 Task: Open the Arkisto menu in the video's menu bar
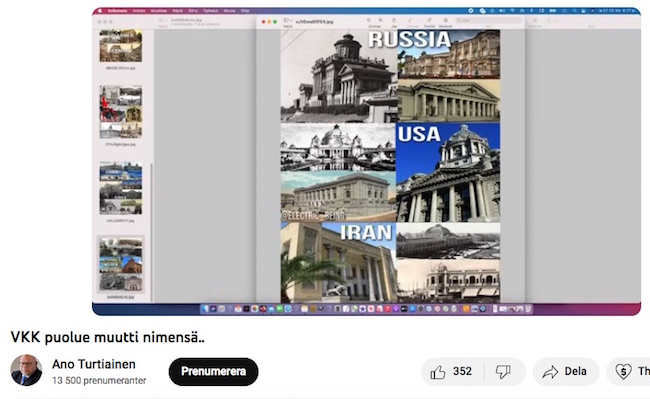(139, 11)
